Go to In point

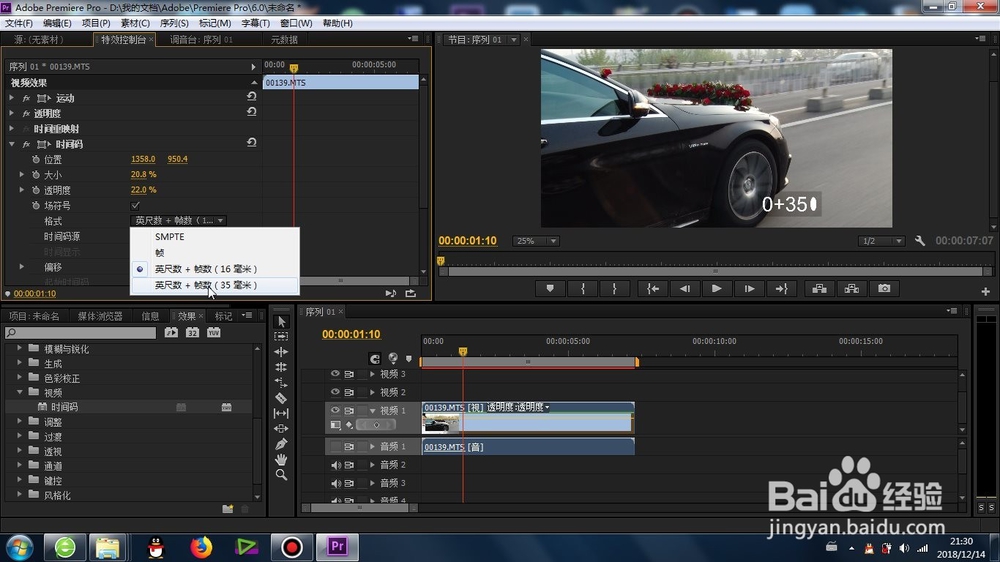click(652, 289)
